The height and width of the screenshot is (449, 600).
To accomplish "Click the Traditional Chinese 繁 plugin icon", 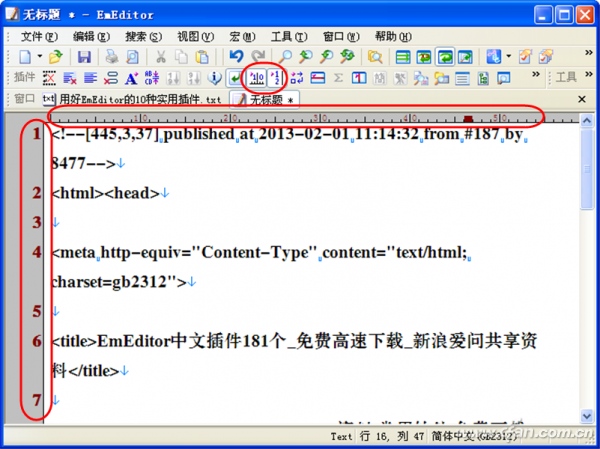I will pos(400,78).
